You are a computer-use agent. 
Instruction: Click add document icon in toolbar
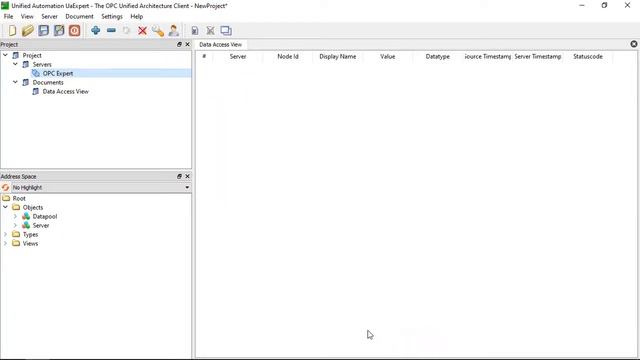tap(195, 31)
